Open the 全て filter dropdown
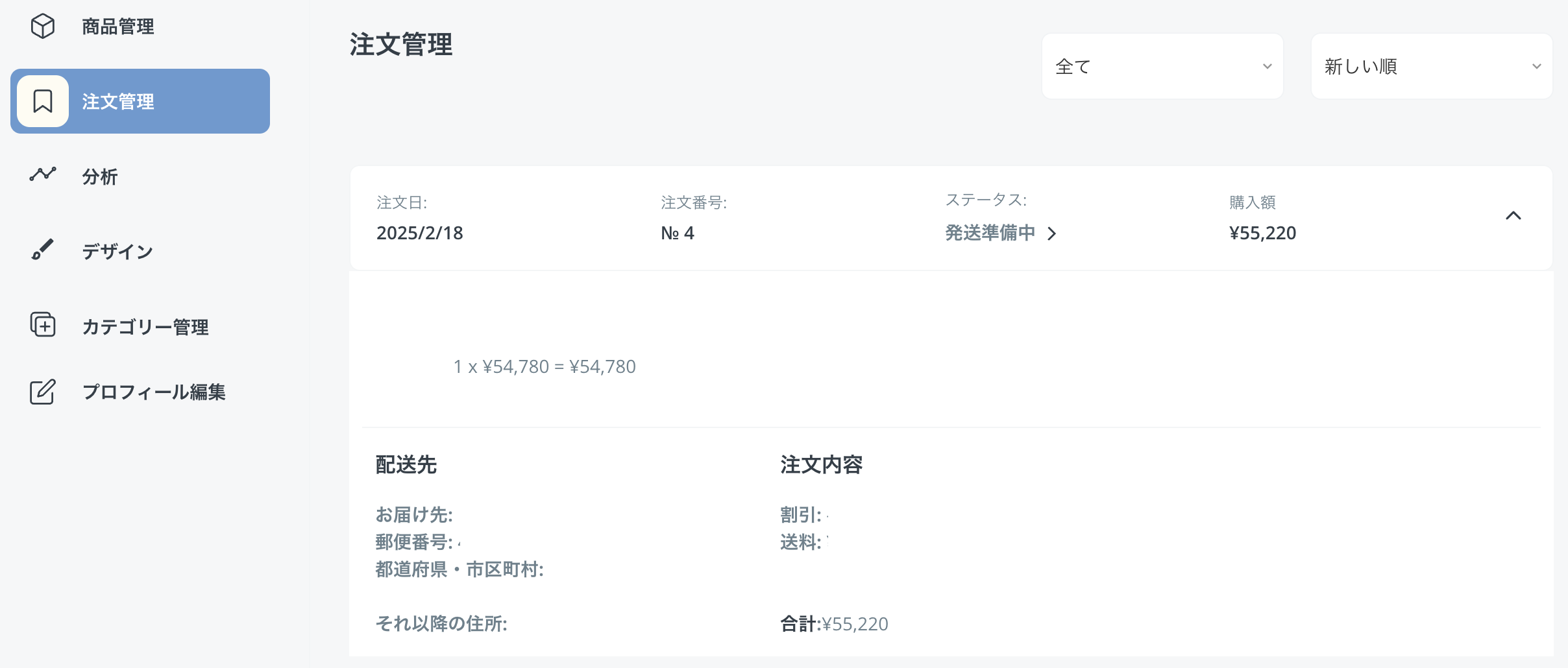The image size is (1568, 668). (x=1162, y=66)
